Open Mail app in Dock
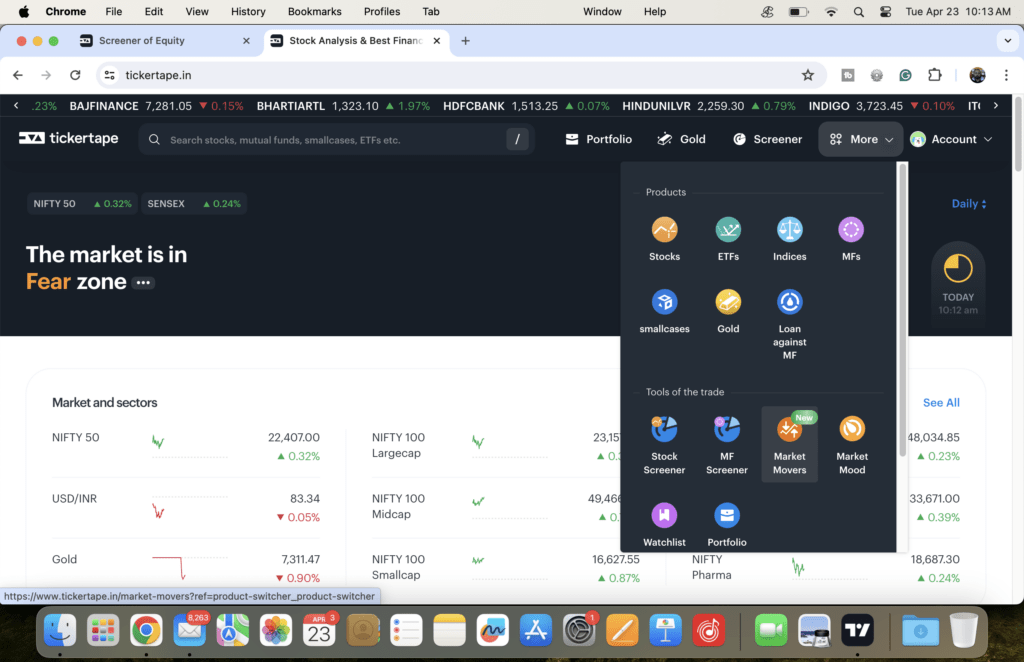This screenshot has width=1024, height=662. 189,630
